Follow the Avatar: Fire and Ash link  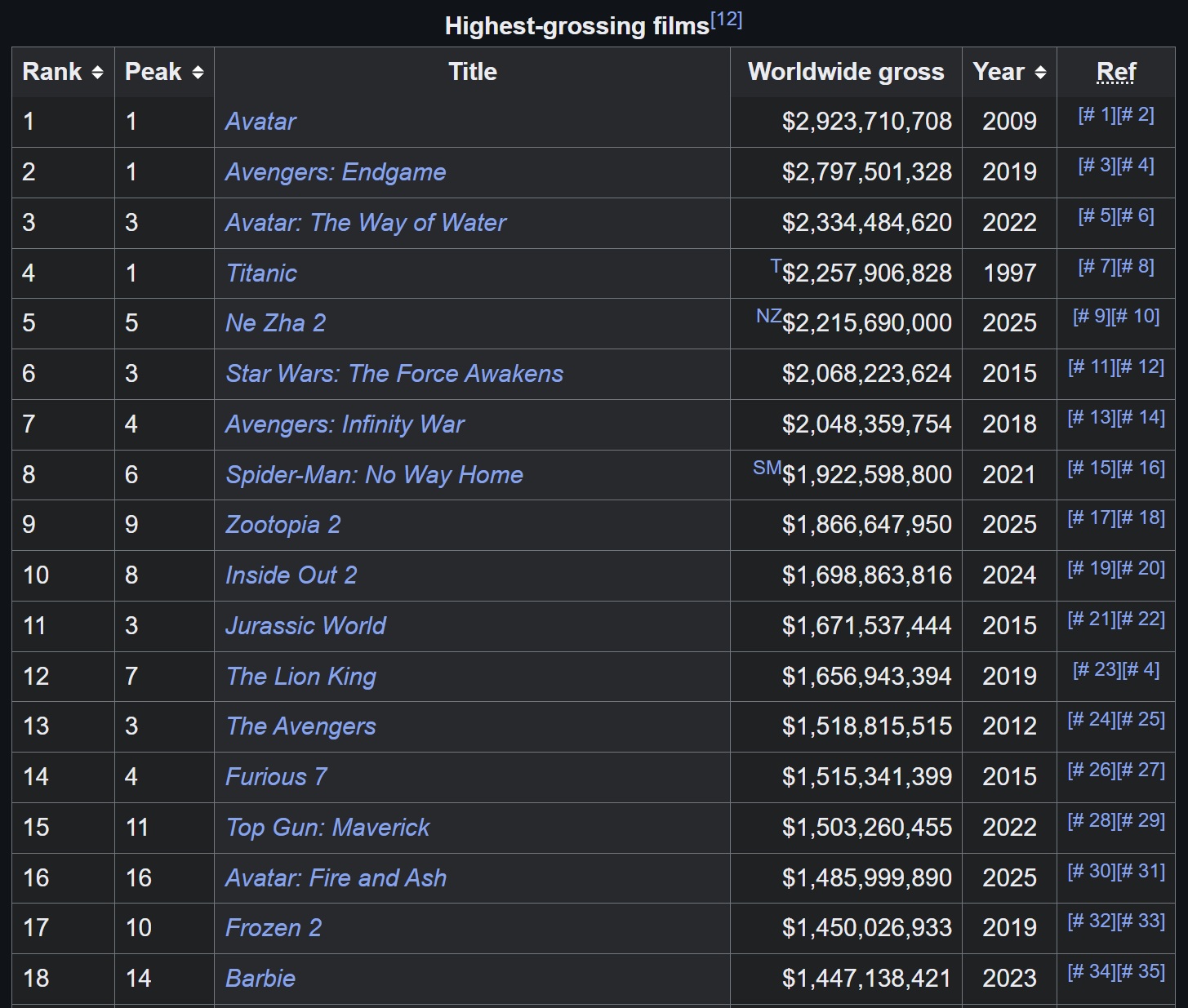tap(336, 878)
